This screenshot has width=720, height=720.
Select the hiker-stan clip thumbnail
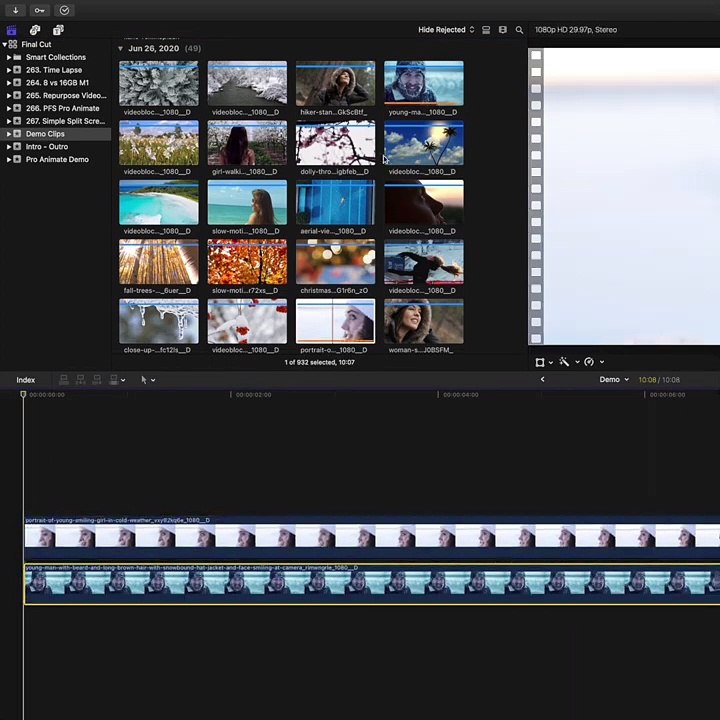tap(335, 84)
